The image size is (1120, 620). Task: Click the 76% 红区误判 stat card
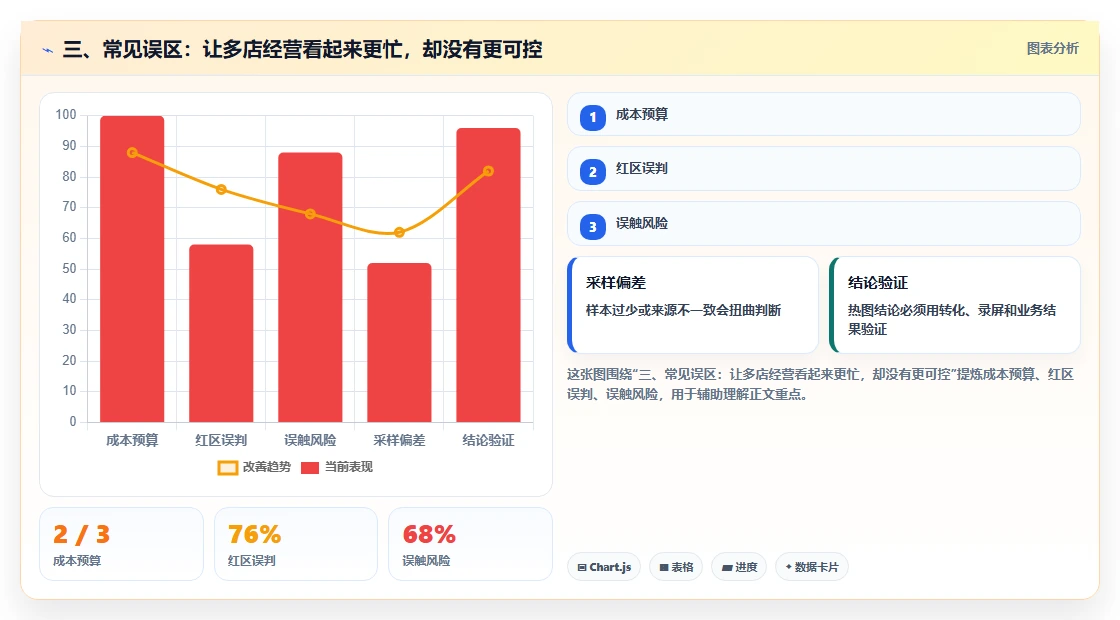[x=296, y=544]
